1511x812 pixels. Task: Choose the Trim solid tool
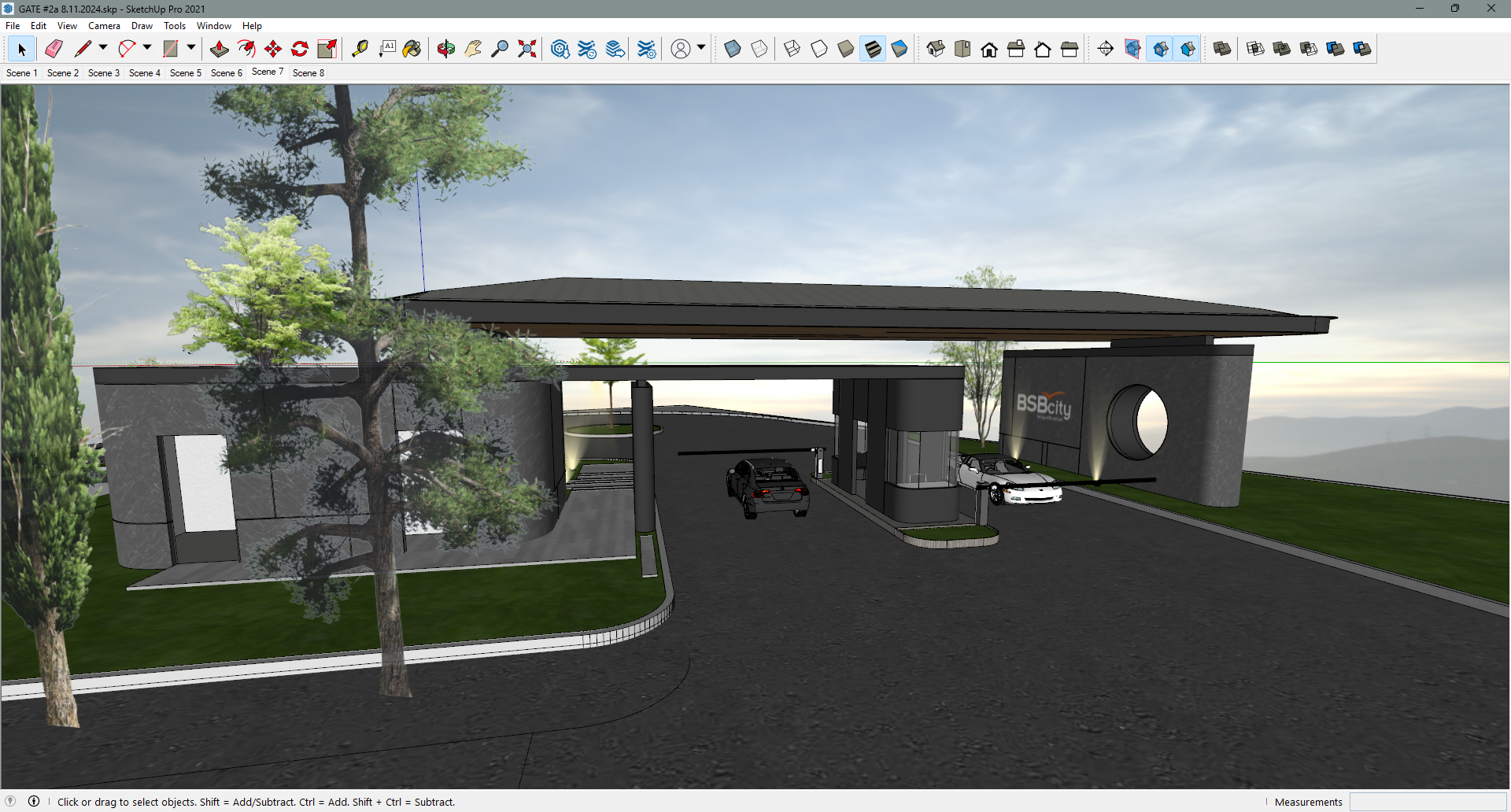tap(1336, 49)
